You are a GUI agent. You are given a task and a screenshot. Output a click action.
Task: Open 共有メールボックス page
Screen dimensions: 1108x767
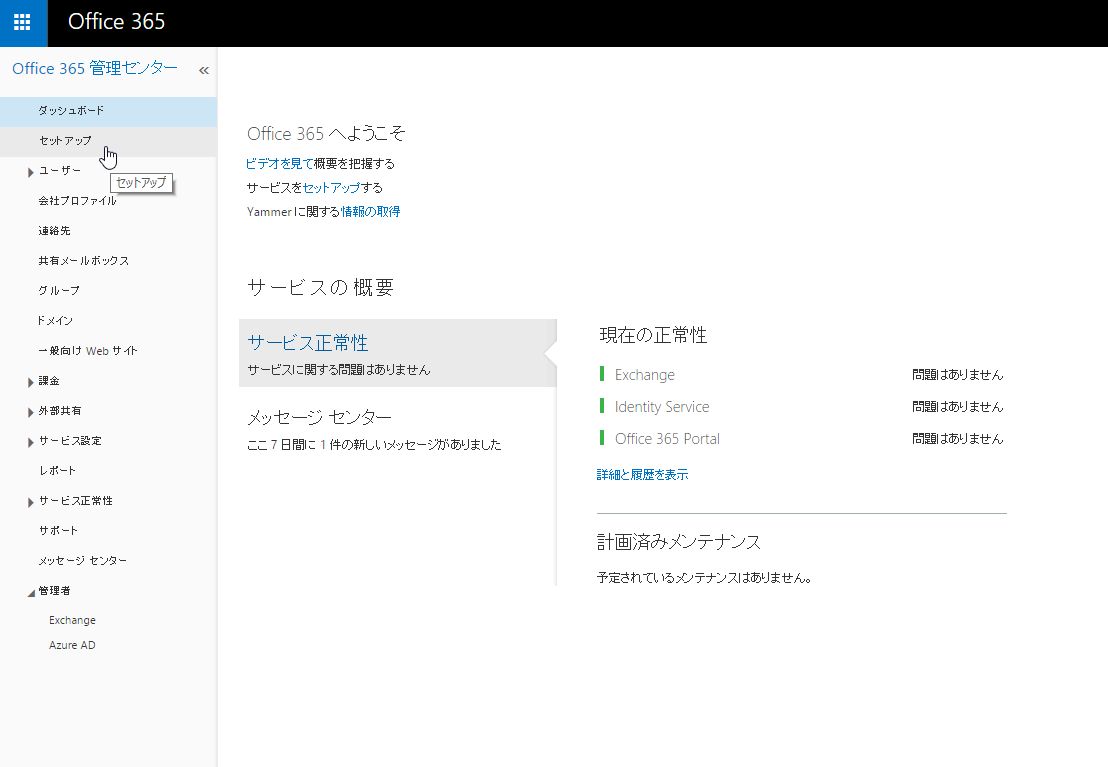coord(83,261)
